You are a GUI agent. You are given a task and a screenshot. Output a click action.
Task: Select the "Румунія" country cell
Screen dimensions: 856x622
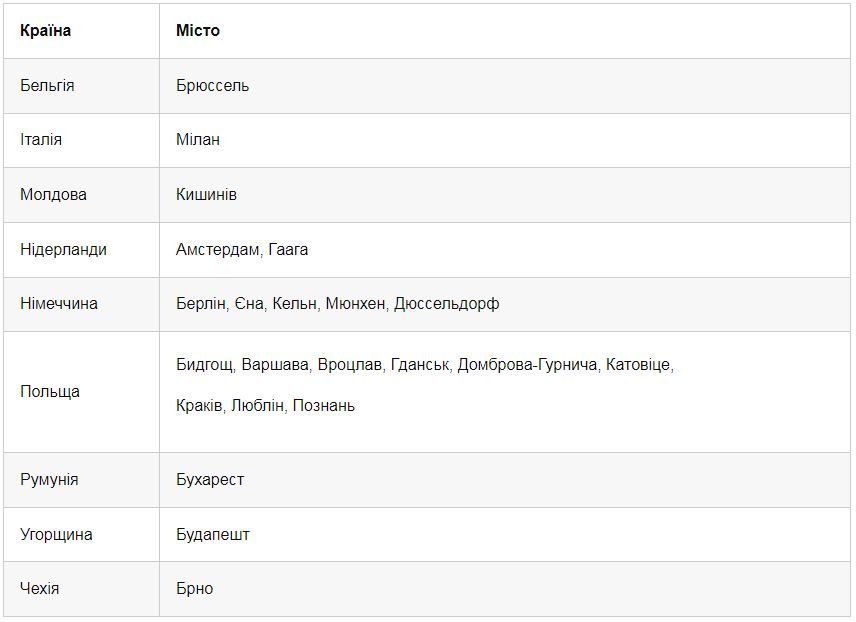click(x=49, y=480)
